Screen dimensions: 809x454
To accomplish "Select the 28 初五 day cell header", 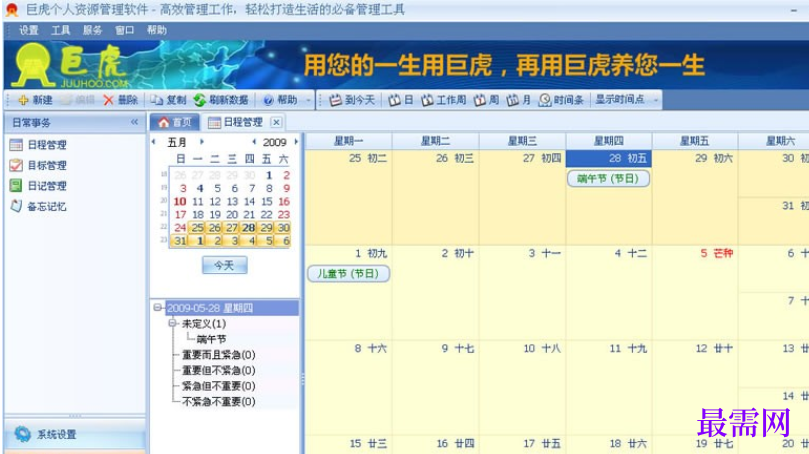I will point(609,158).
